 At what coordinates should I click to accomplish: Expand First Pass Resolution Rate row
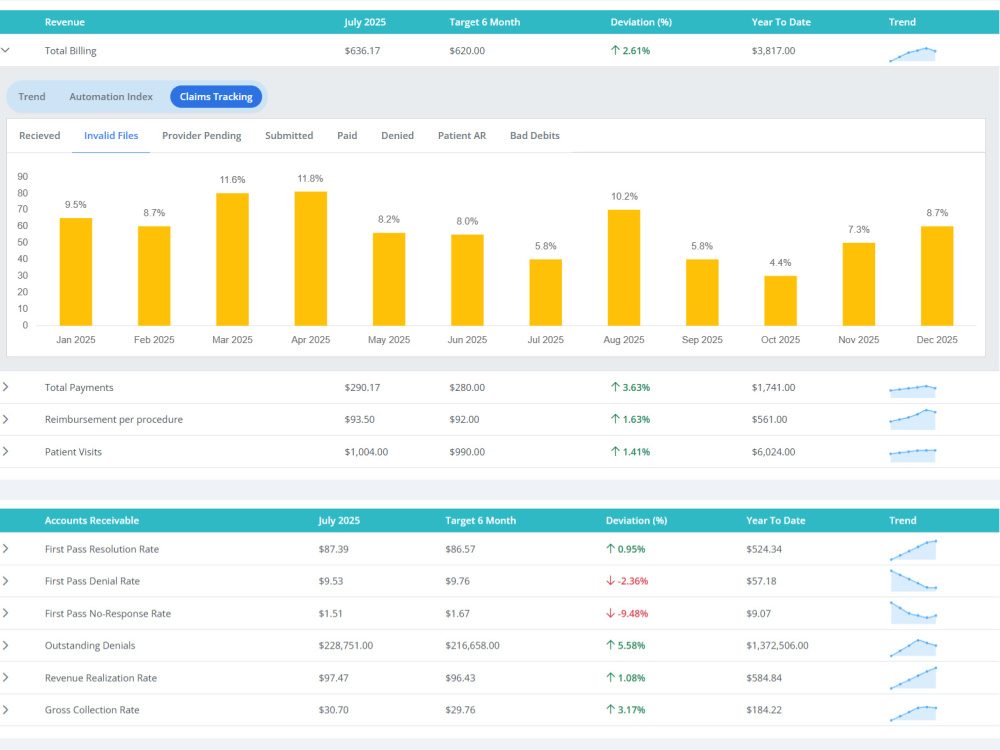click(5, 548)
